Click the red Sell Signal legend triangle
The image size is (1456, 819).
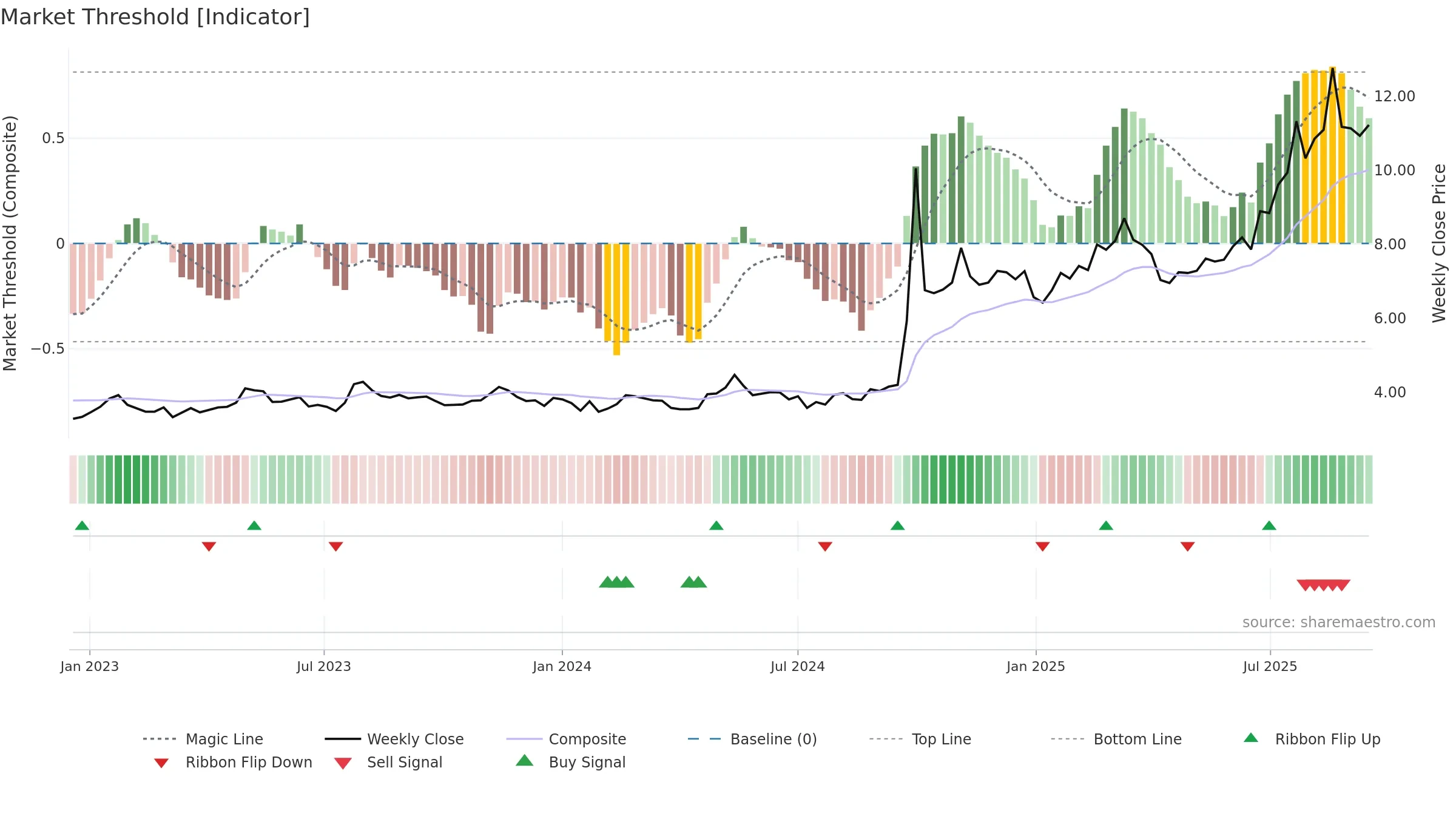[343, 763]
